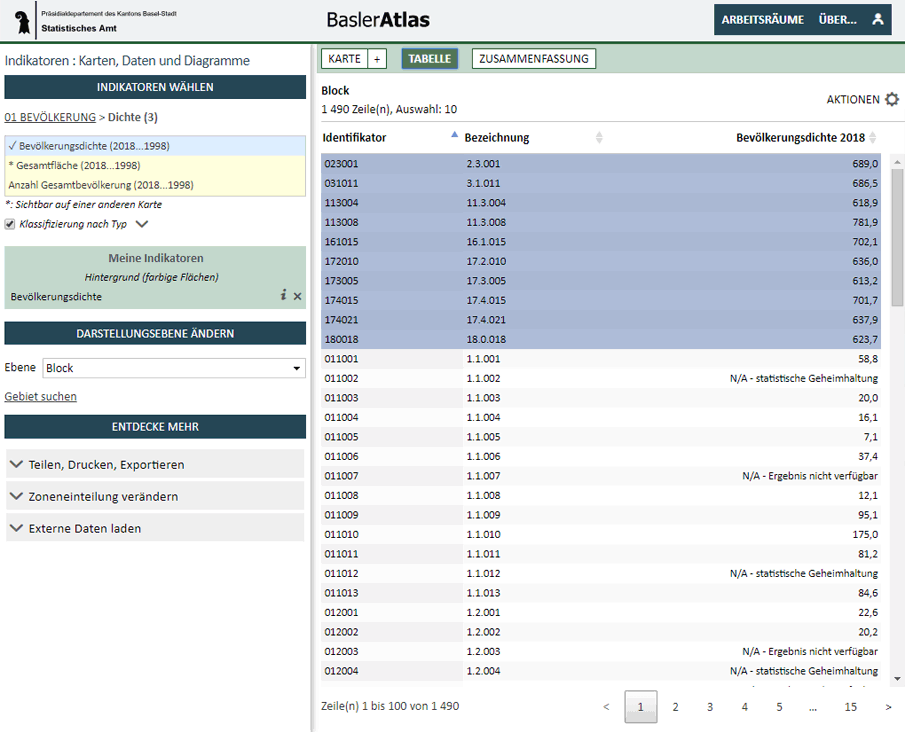The image size is (905, 732).
Task: Select table row 174021
Action: pos(601,320)
